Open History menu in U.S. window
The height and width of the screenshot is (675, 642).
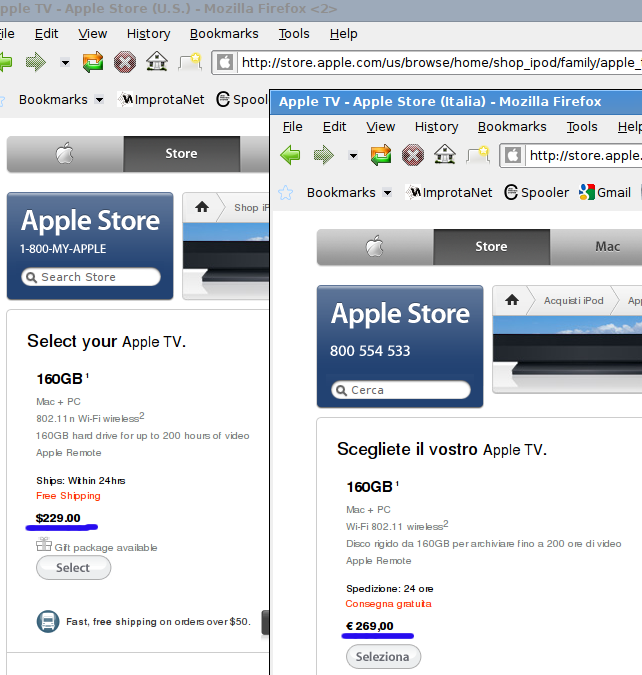coord(149,34)
